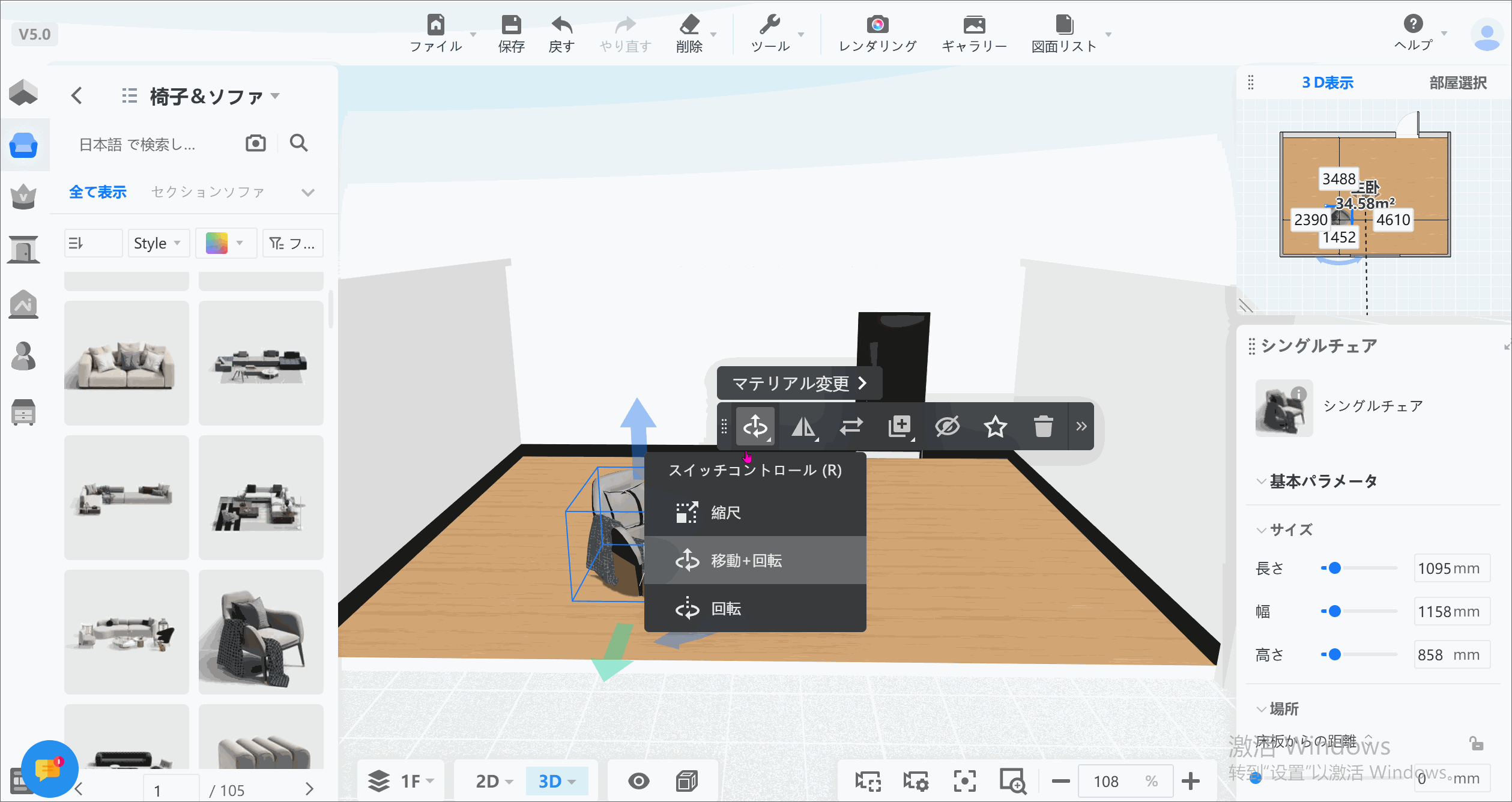
Task: Click the magnifier search icon
Action: point(298,143)
